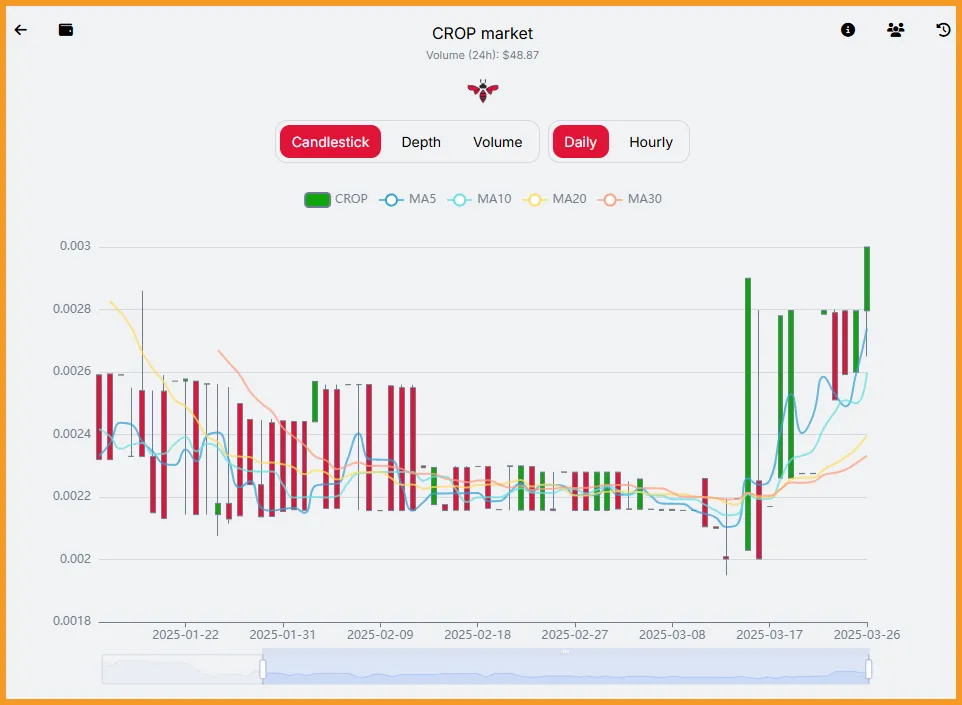962x705 pixels.
Task: Click the 2025-02-09 x-axis date label
Action: (x=380, y=634)
